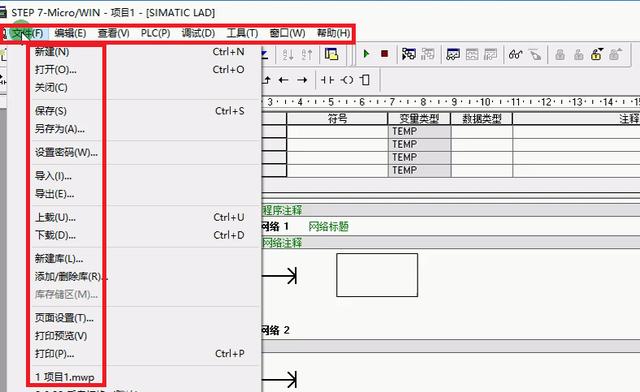Click the program status monitoring icon
Image resolution: width=640 pixels, height=392 pixels.
pos(409,54)
